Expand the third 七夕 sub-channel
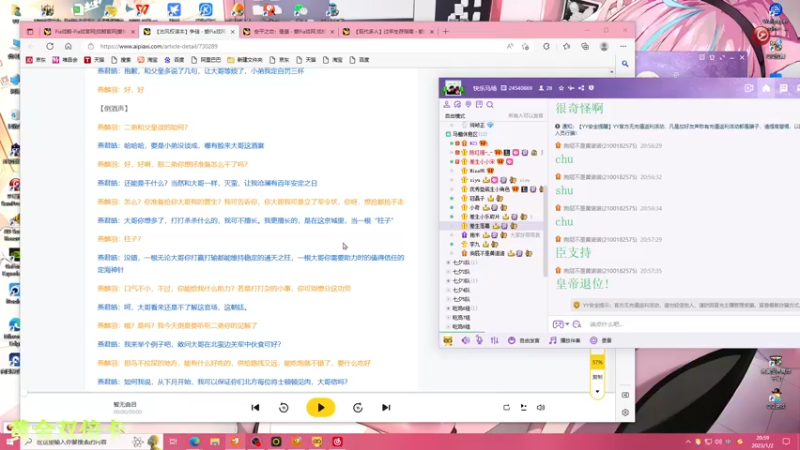 pyautogui.click(x=448, y=281)
